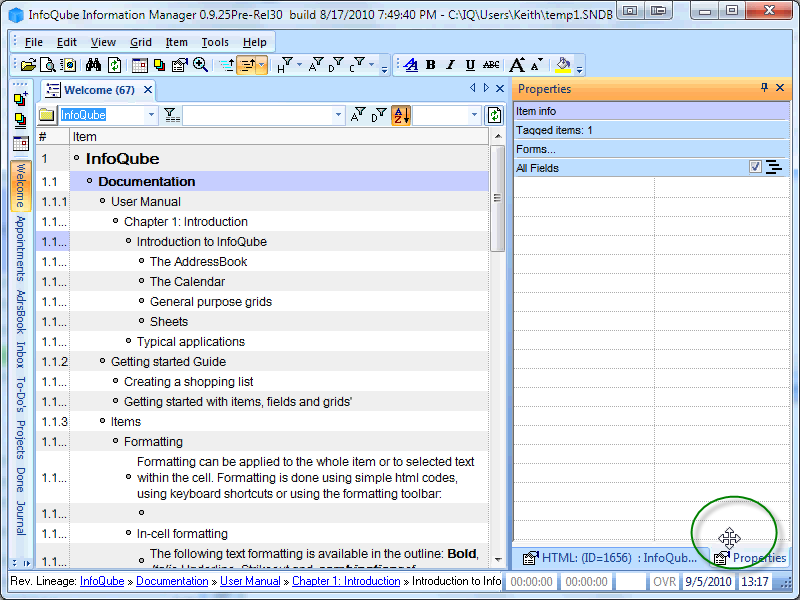Open the calendar icon in top toolbar

coord(139,65)
